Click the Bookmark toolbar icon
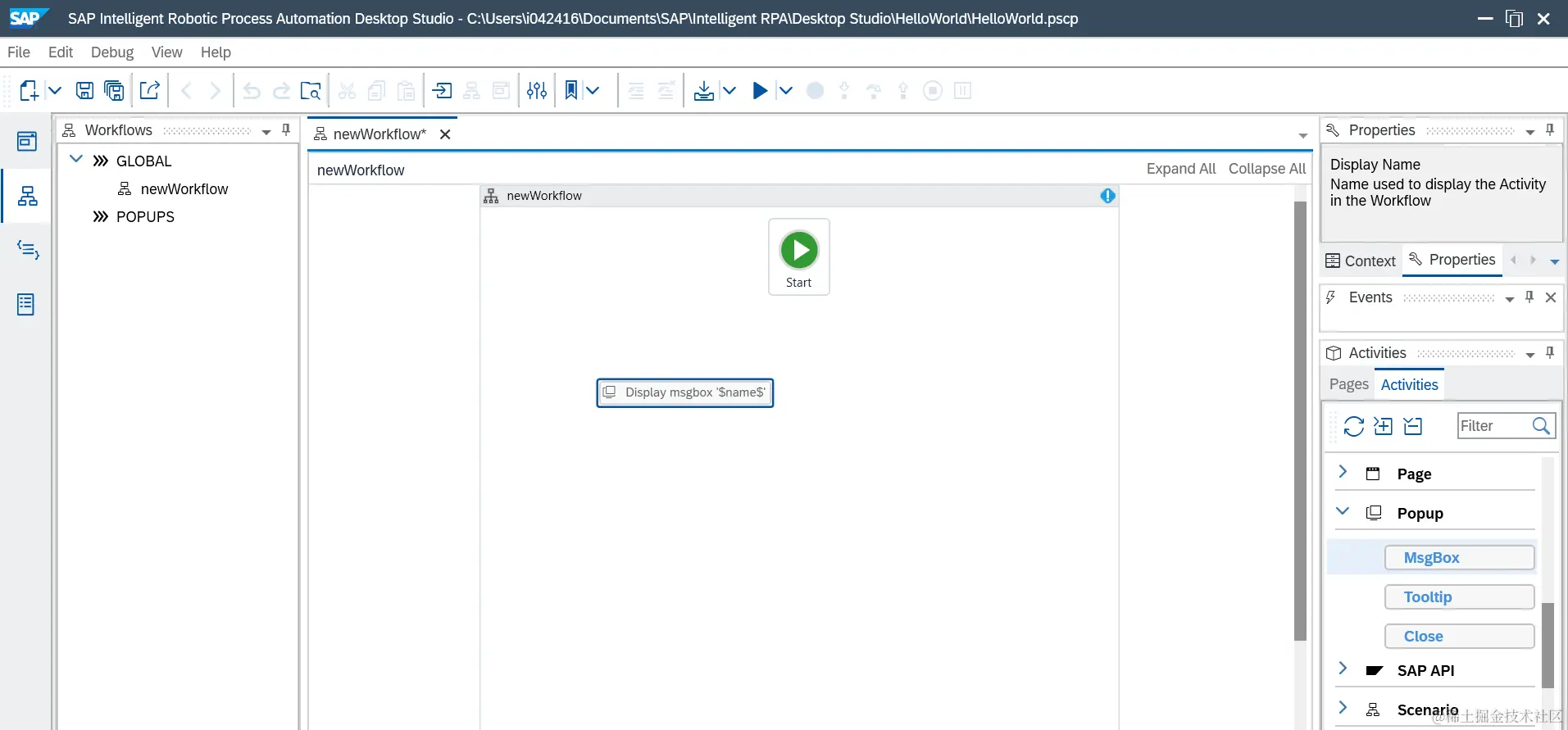The width and height of the screenshot is (1568, 730). click(571, 90)
